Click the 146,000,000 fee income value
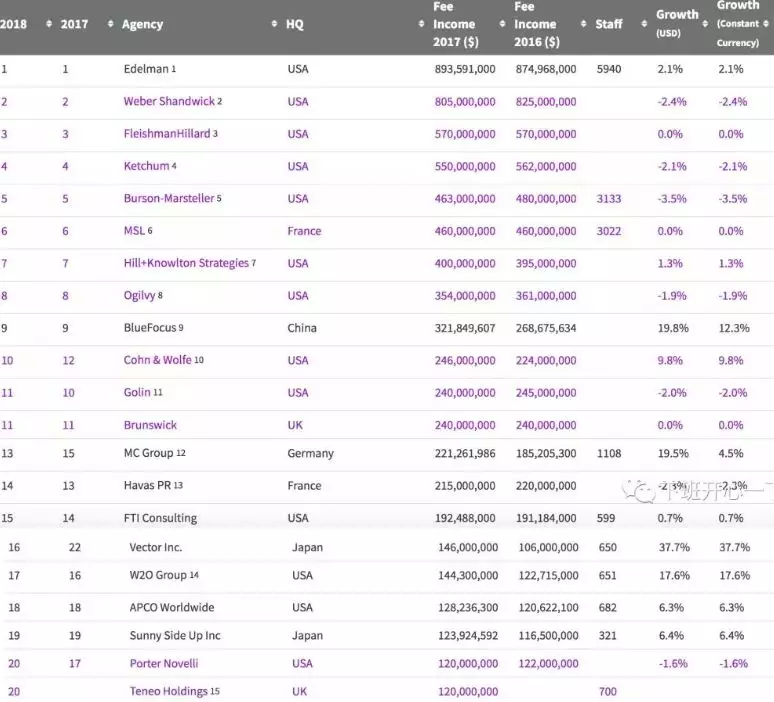The image size is (774, 702). pos(467,547)
